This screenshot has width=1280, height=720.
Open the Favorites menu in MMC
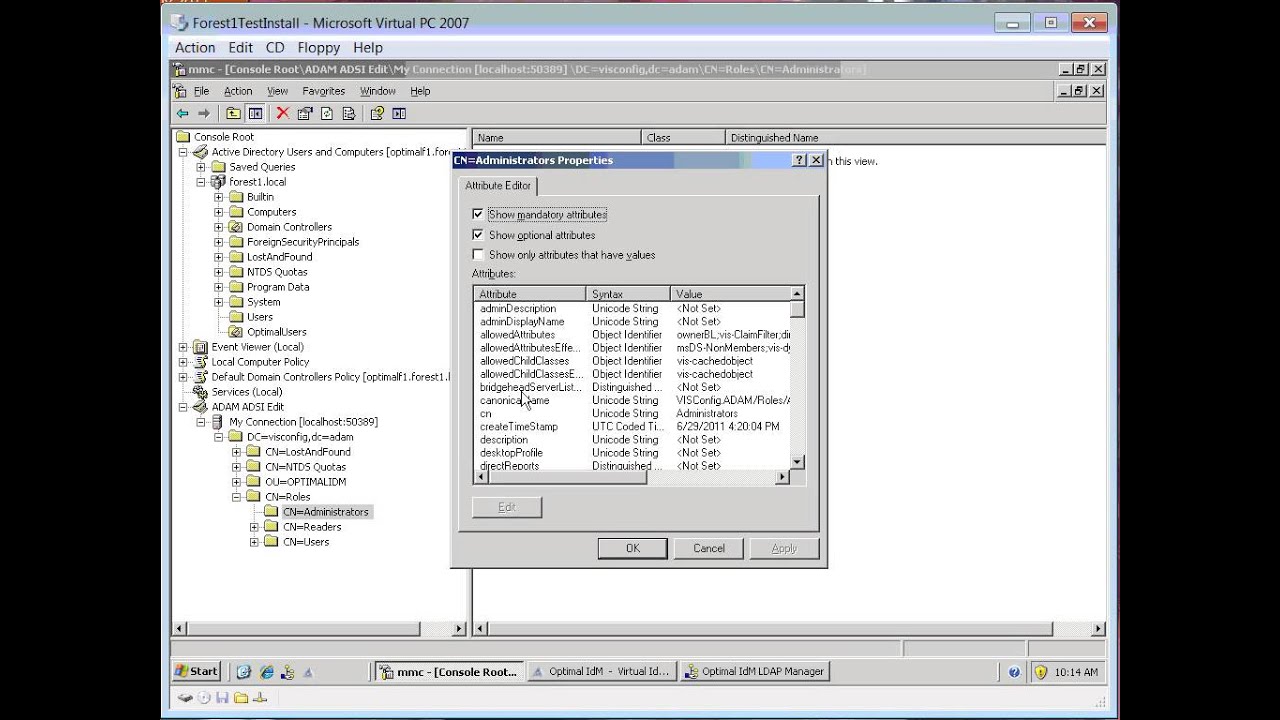point(323,91)
